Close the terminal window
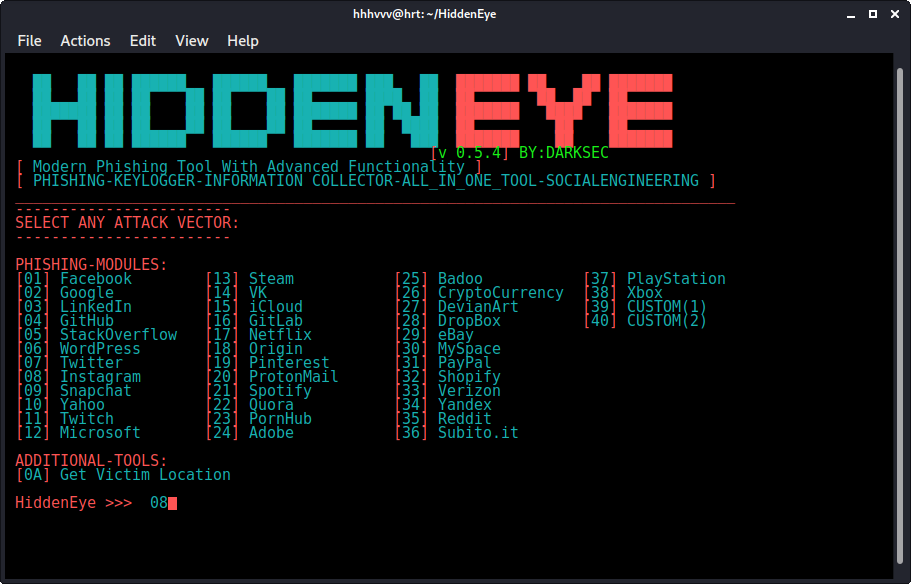This screenshot has width=911, height=584. pos(895,14)
